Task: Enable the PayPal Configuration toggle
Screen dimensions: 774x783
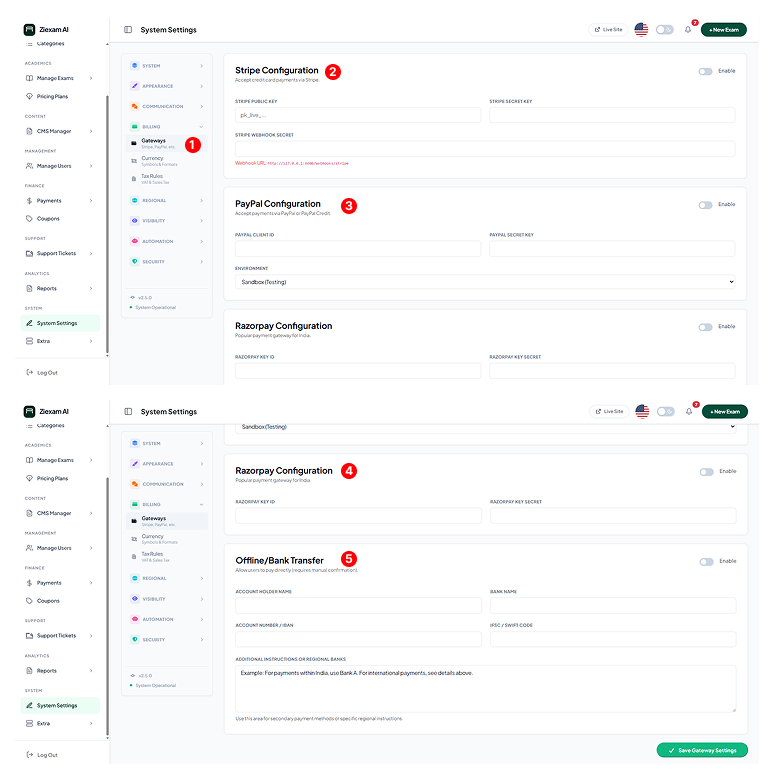Action: click(706, 205)
